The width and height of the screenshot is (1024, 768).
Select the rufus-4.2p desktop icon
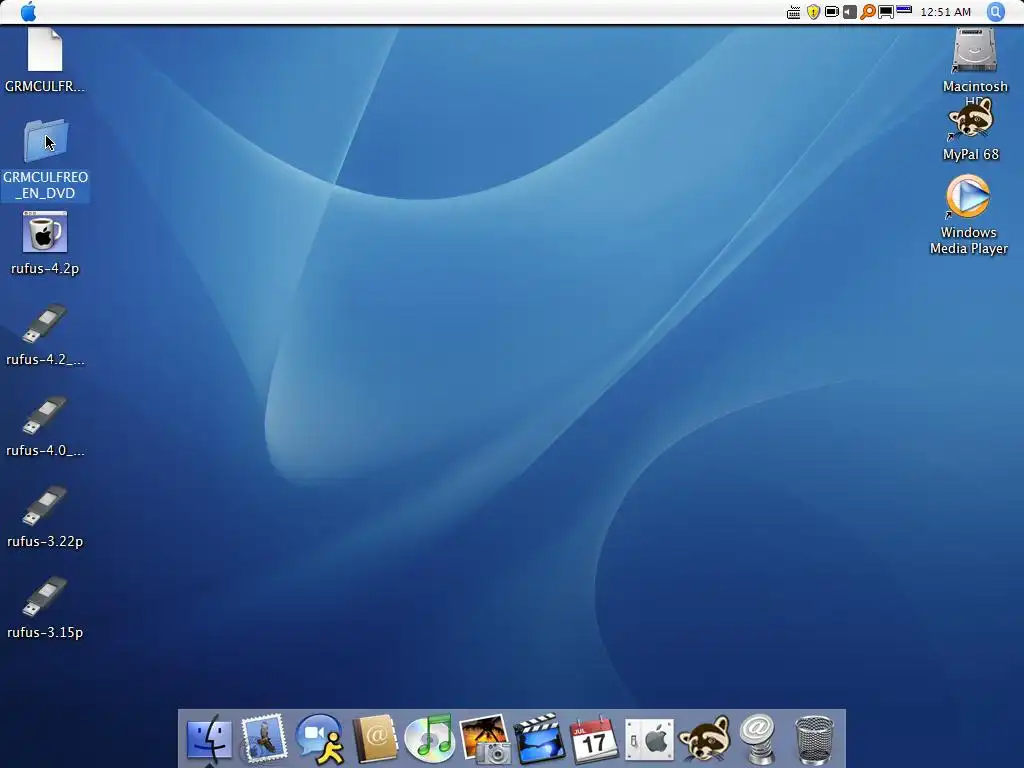point(45,232)
